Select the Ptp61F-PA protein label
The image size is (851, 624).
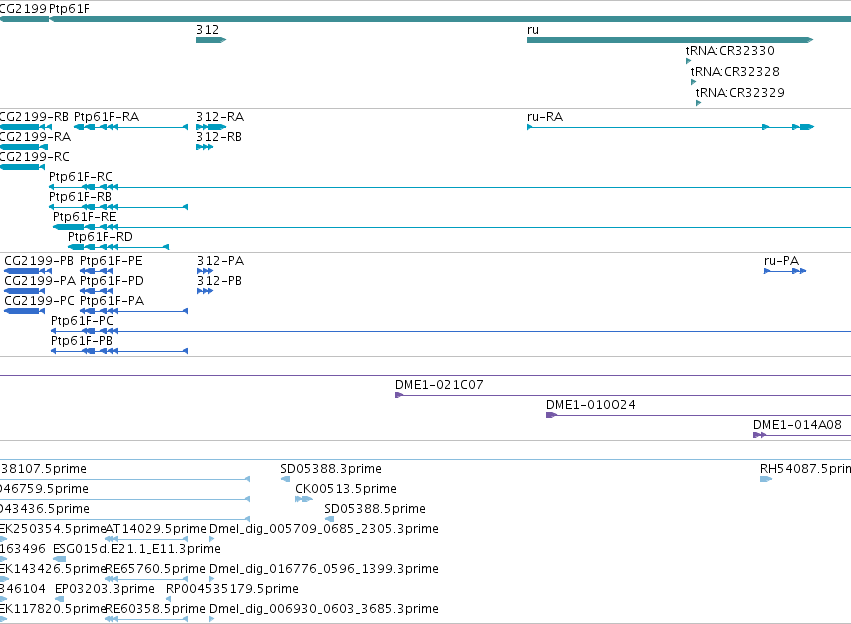point(112,301)
